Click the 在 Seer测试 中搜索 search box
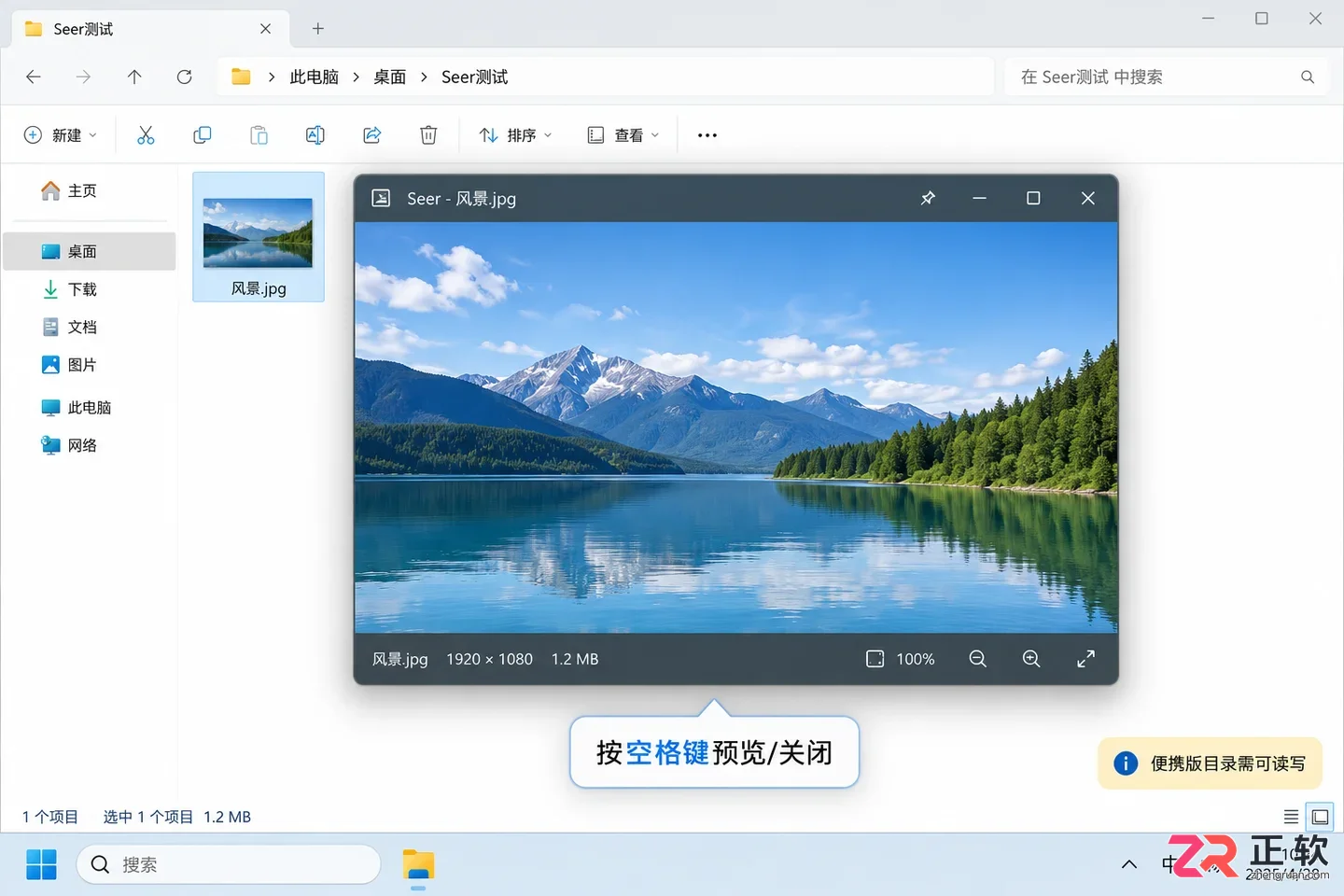Screen dimensions: 1344x896 click(x=1165, y=77)
